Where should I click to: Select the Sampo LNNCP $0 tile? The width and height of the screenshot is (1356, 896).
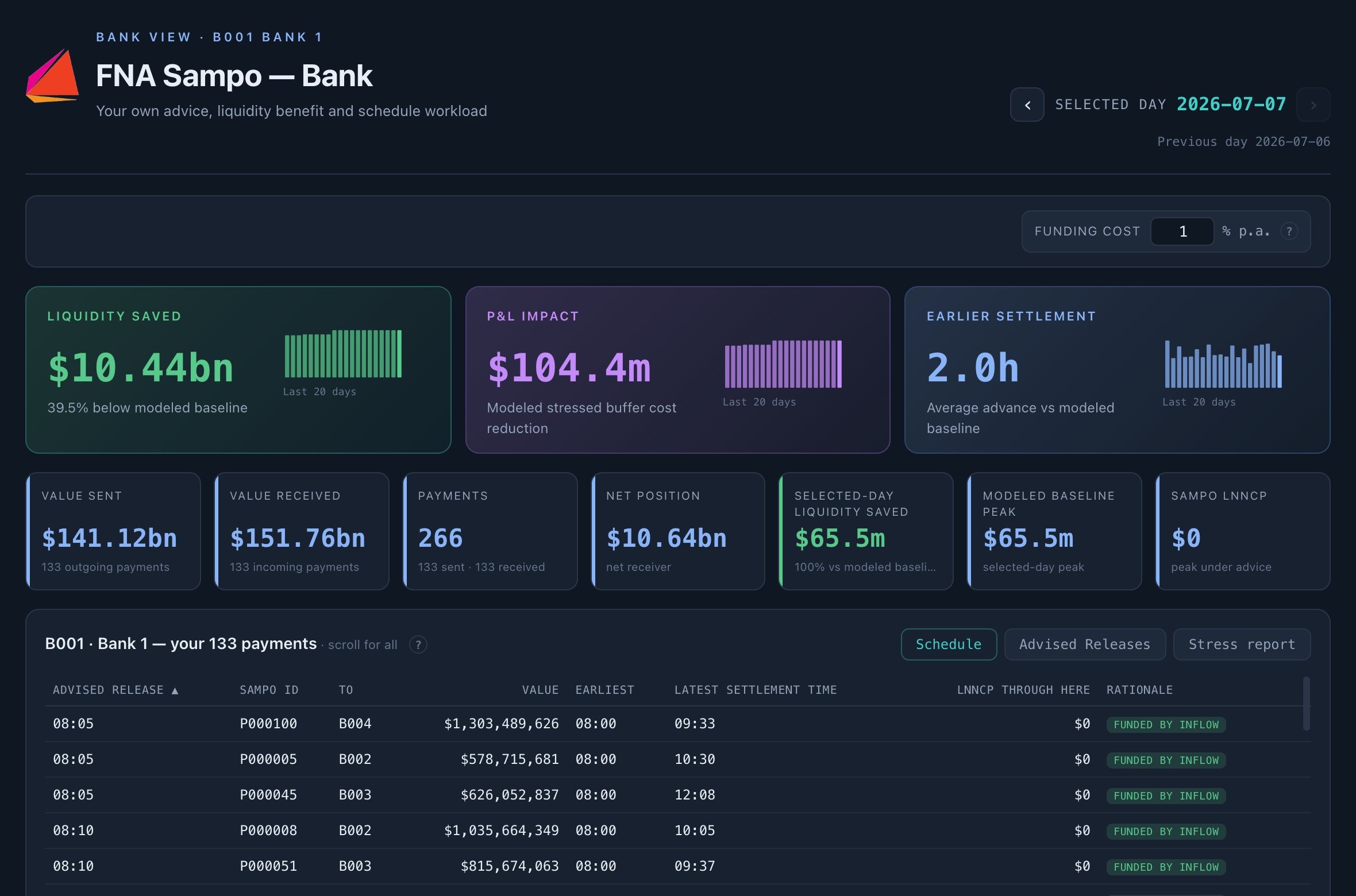click(1243, 531)
